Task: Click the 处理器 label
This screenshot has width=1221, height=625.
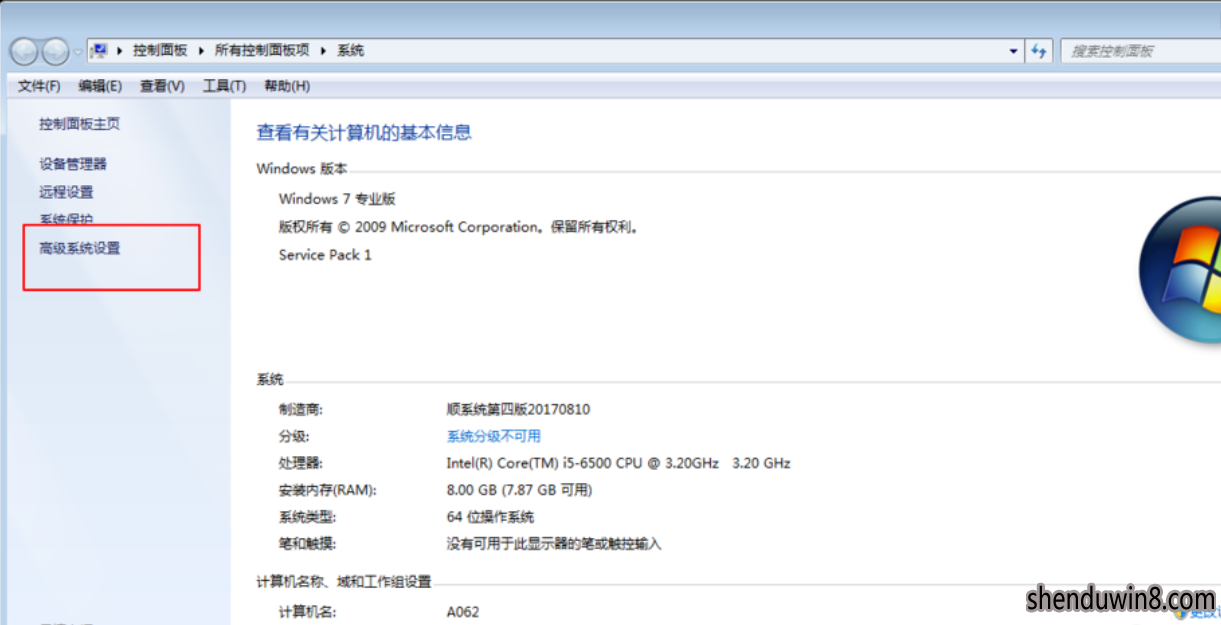Action: 301,463
